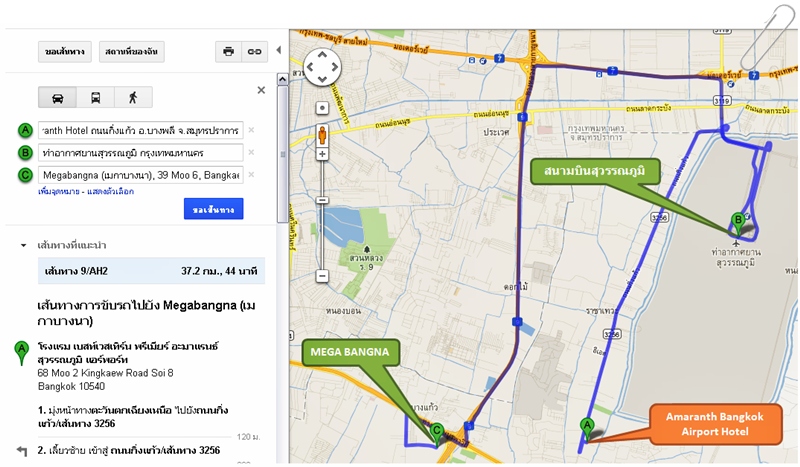This screenshot has height=467, width=800.
Task: Click map marker A at Amaranth hotel
Action: pyautogui.click(x=587, y=429)
